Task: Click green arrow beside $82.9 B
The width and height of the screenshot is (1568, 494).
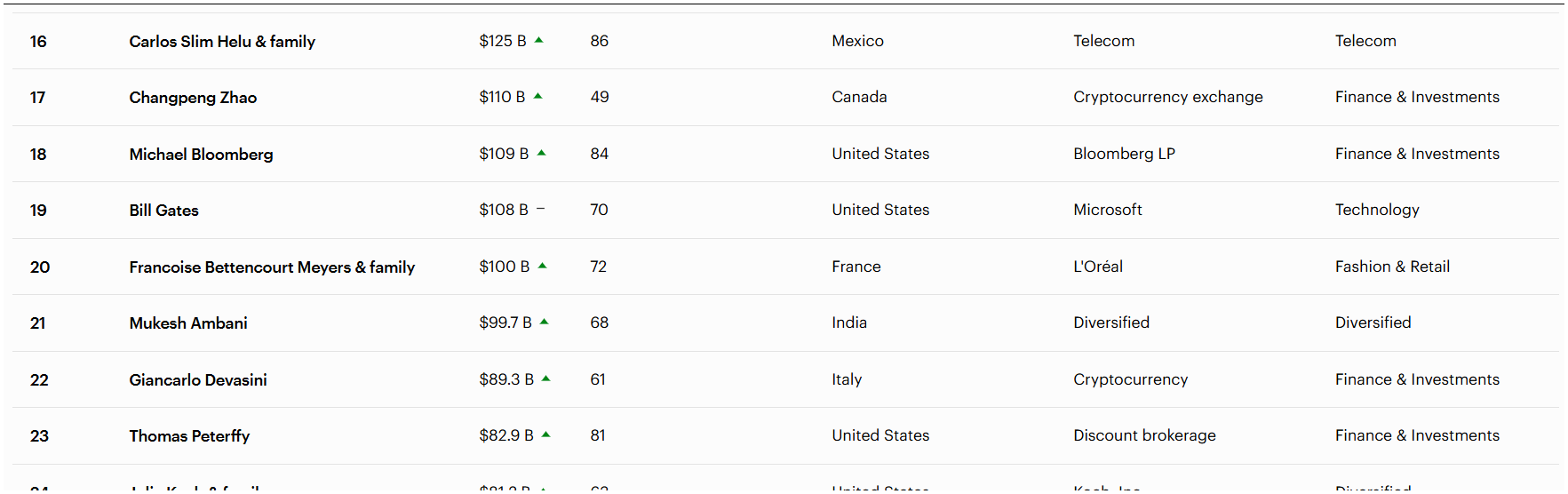Action: pyautogui.click(x=546, y=434)
